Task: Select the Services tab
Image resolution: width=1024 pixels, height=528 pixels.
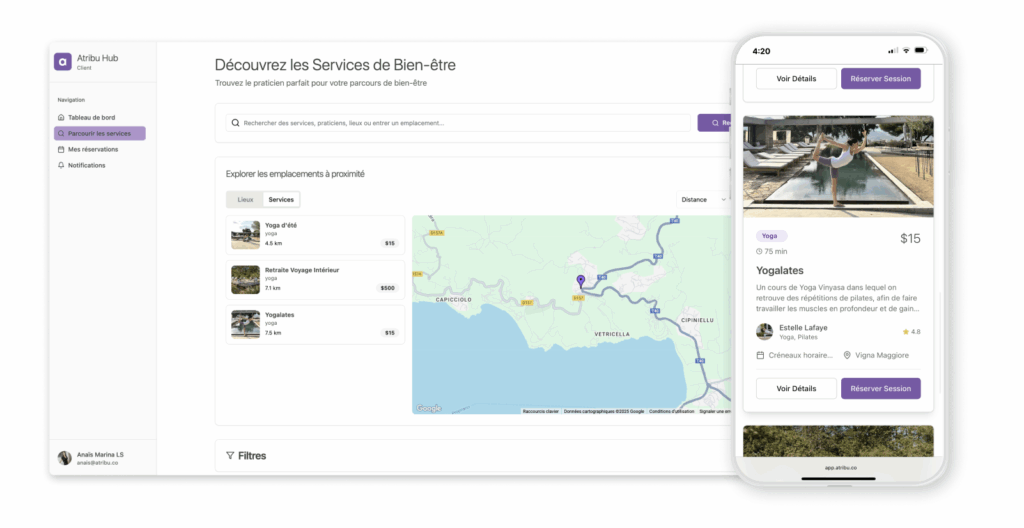Action: click(x=281, y=199)
